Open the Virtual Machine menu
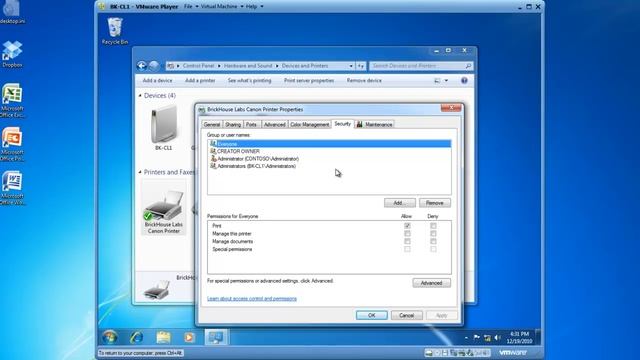Image resolution: width=640 pixels, height=360 pixels. click(x=222, y=7)
